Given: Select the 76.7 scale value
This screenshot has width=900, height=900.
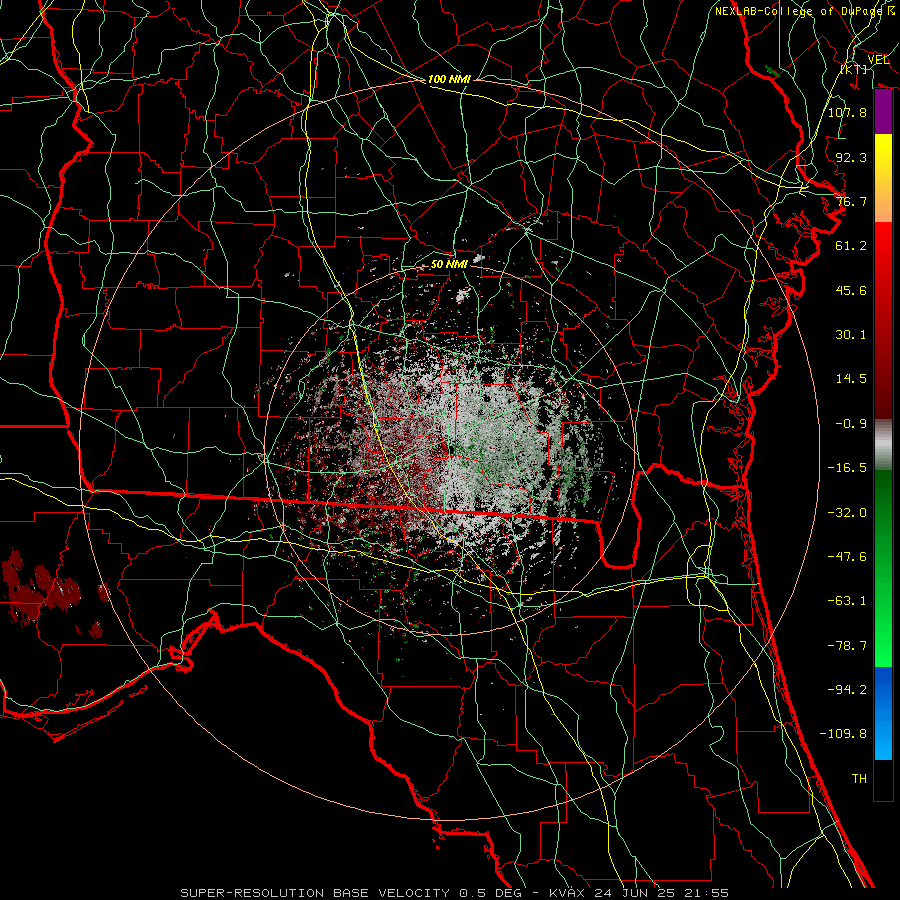Looking at the screenshot, I should (851, 201).
